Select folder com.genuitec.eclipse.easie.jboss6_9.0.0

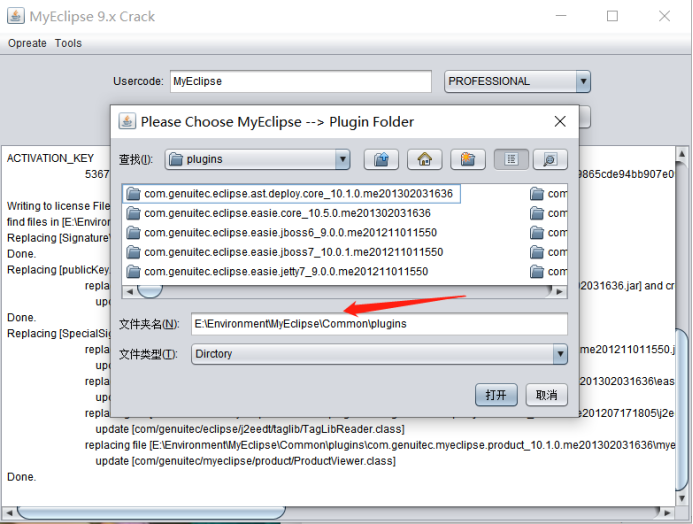(x=282, y=232)
